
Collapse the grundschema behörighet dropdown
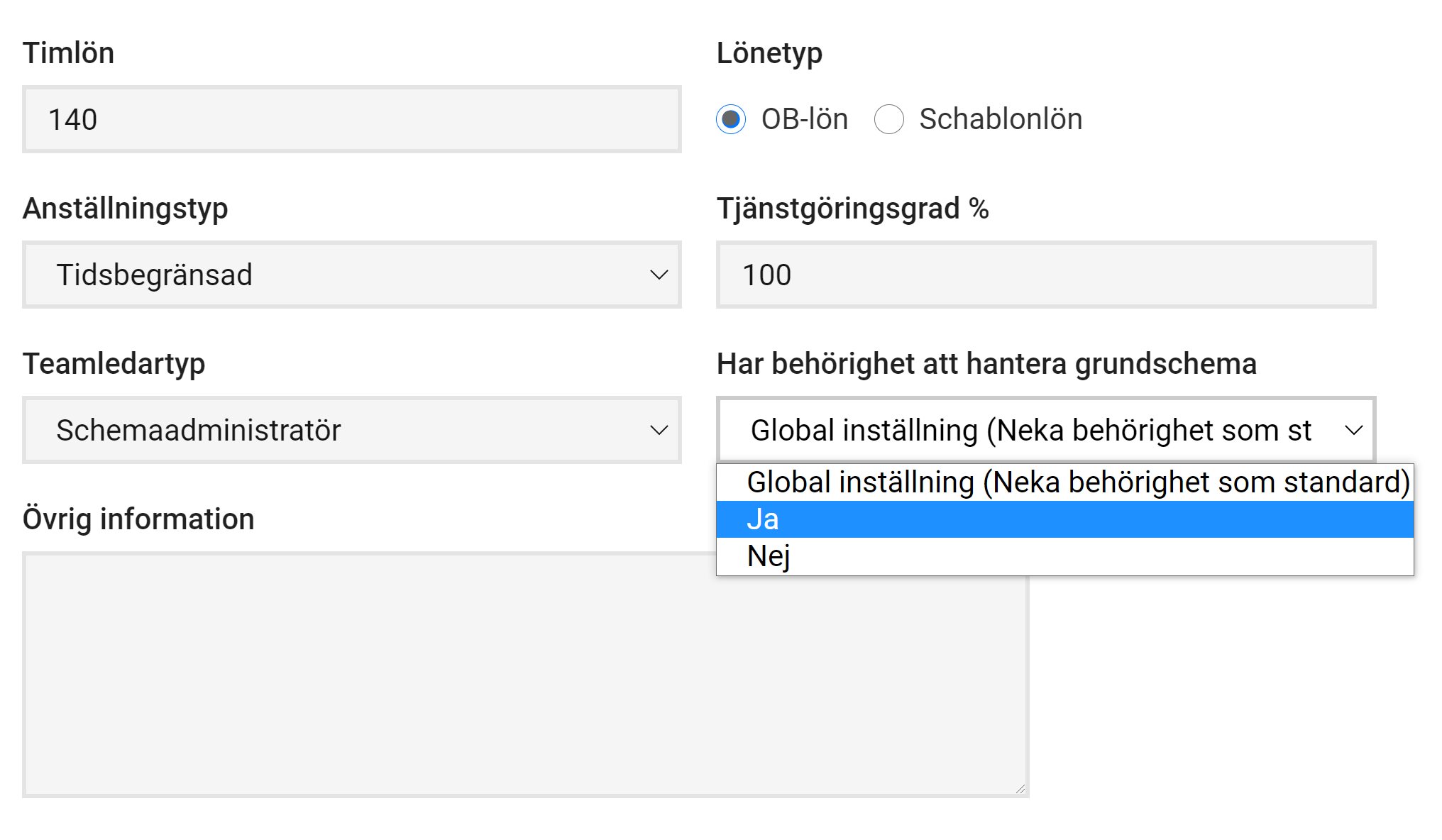(1029, 430)
